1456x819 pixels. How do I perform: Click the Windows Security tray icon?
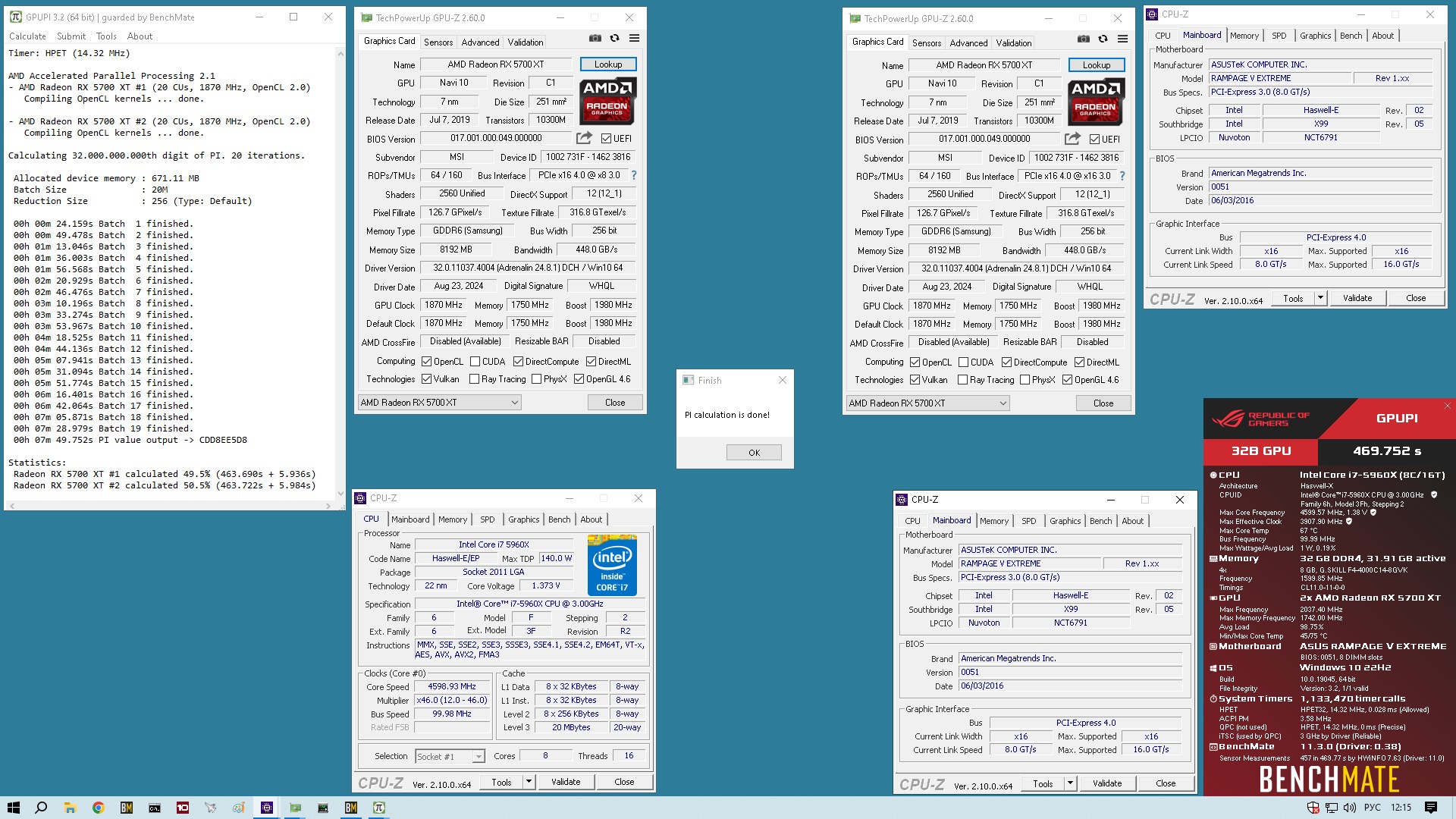[1313, 808]
